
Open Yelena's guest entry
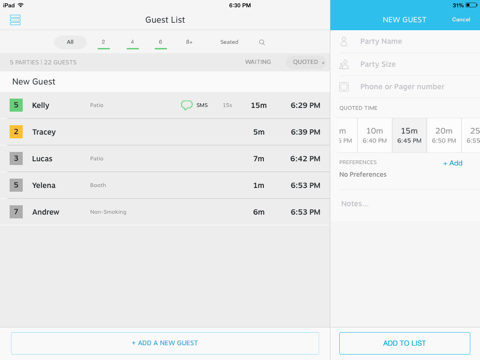[x=165, y=185]
